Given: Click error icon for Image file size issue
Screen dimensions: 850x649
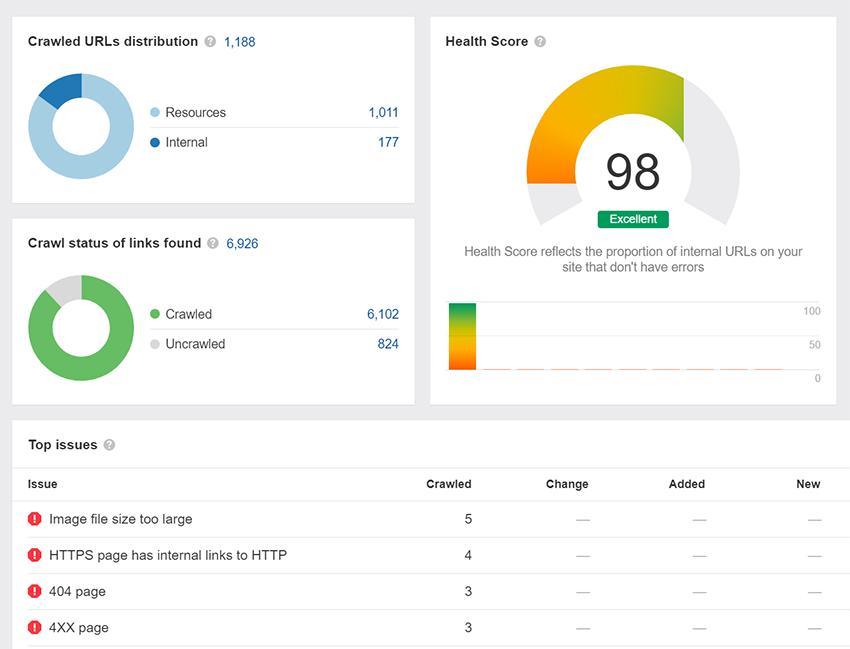Looking at the screenshot, I should [x=35, y=519].
